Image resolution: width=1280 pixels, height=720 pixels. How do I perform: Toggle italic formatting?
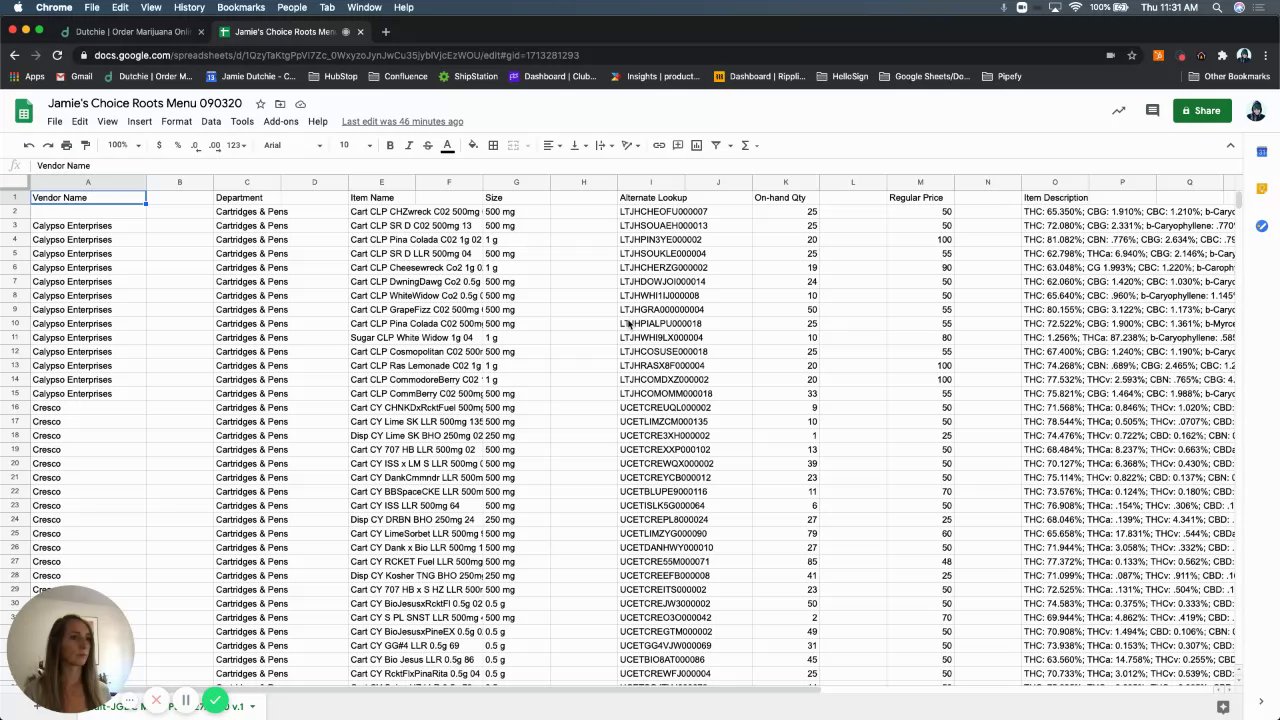[x=409, y=145]
